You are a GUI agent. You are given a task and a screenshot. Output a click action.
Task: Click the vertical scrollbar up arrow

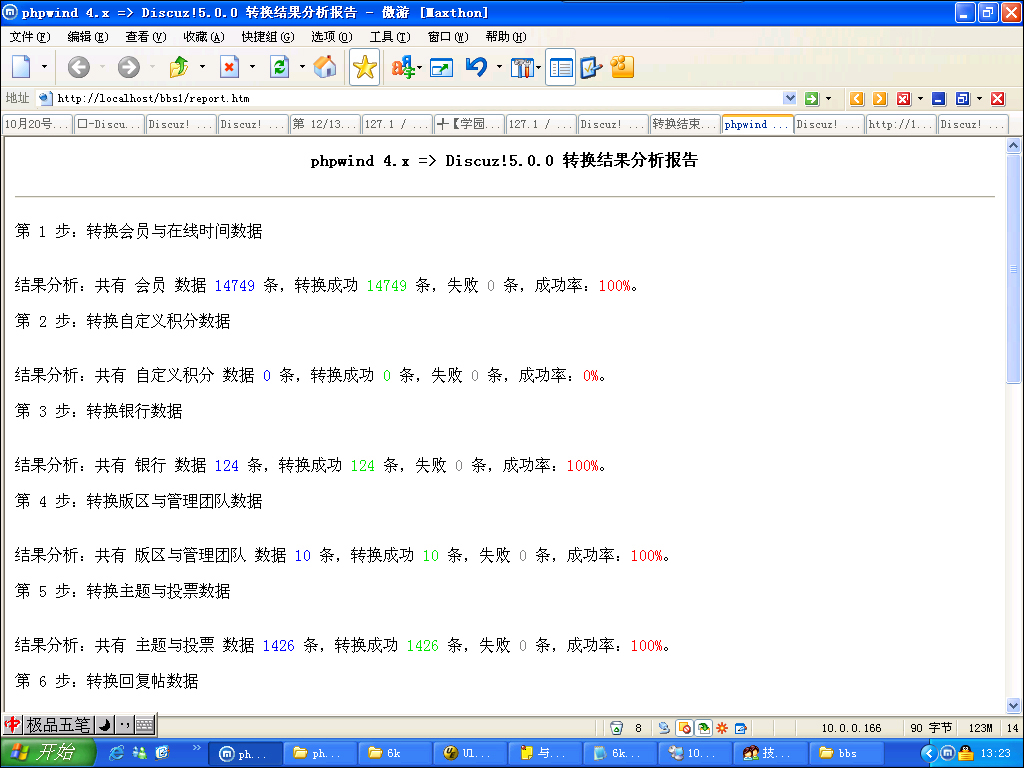pyautogui.click(x=1014, y=146)
